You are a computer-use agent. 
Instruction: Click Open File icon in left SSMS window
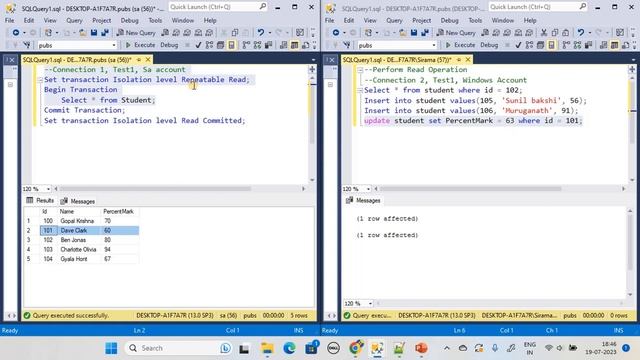[83, 33]
